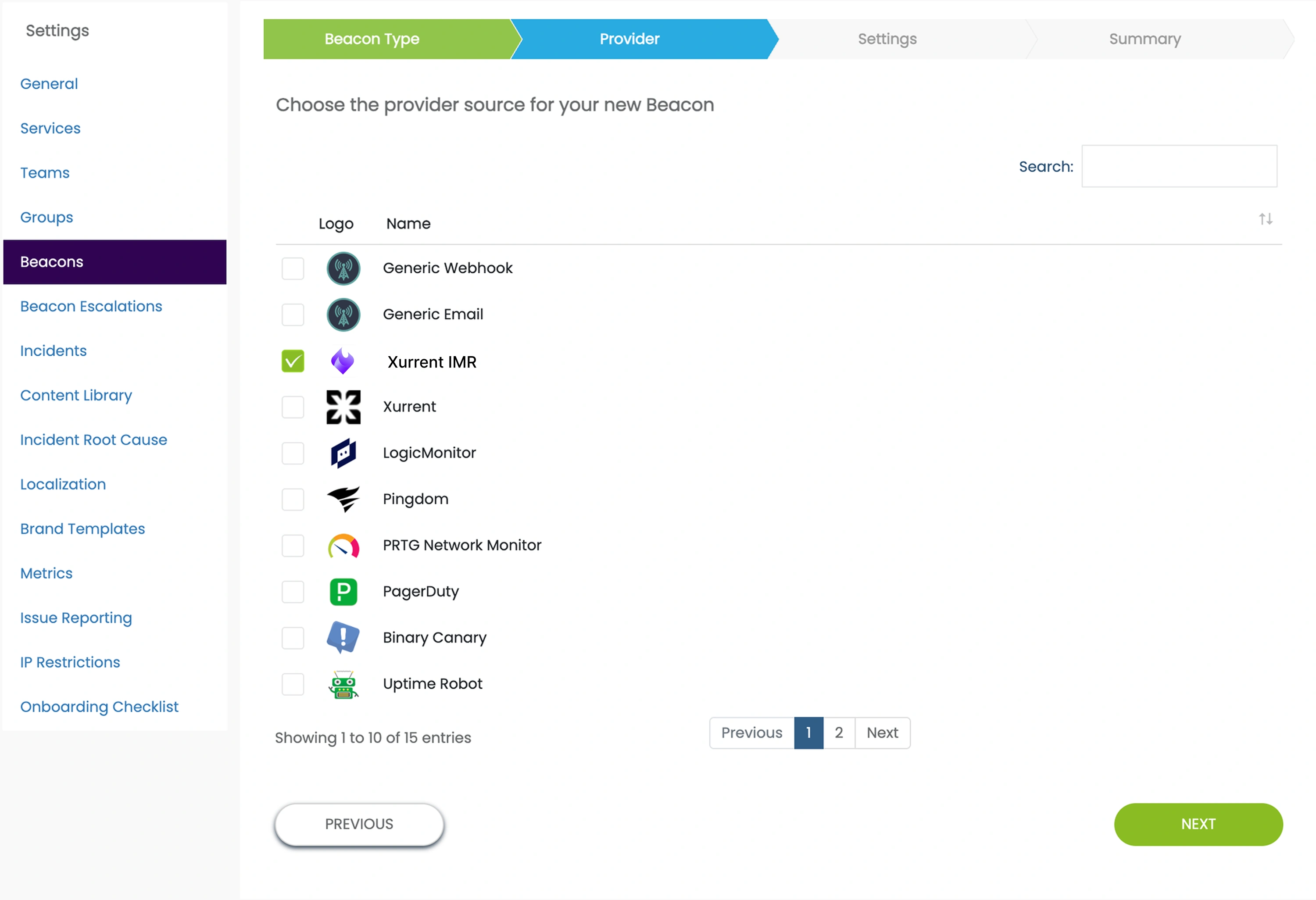Click the Xurrent IMR flame logo
Image resolution: width=1316 pixels, height=900 pixels.
click(x=343, y=361)
